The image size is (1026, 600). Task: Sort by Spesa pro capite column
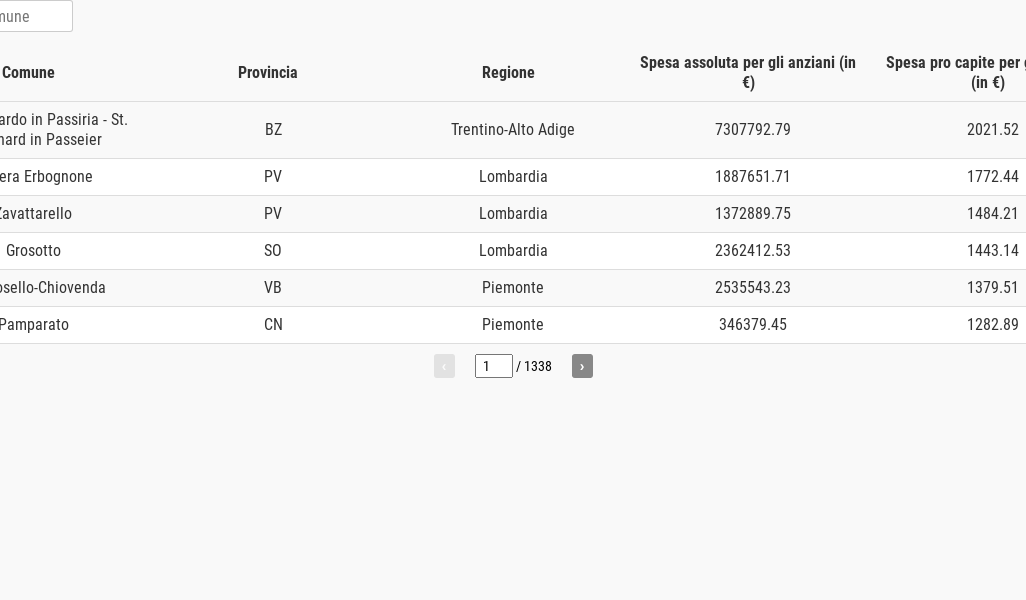pyautogui.click(x=955, y=72)
